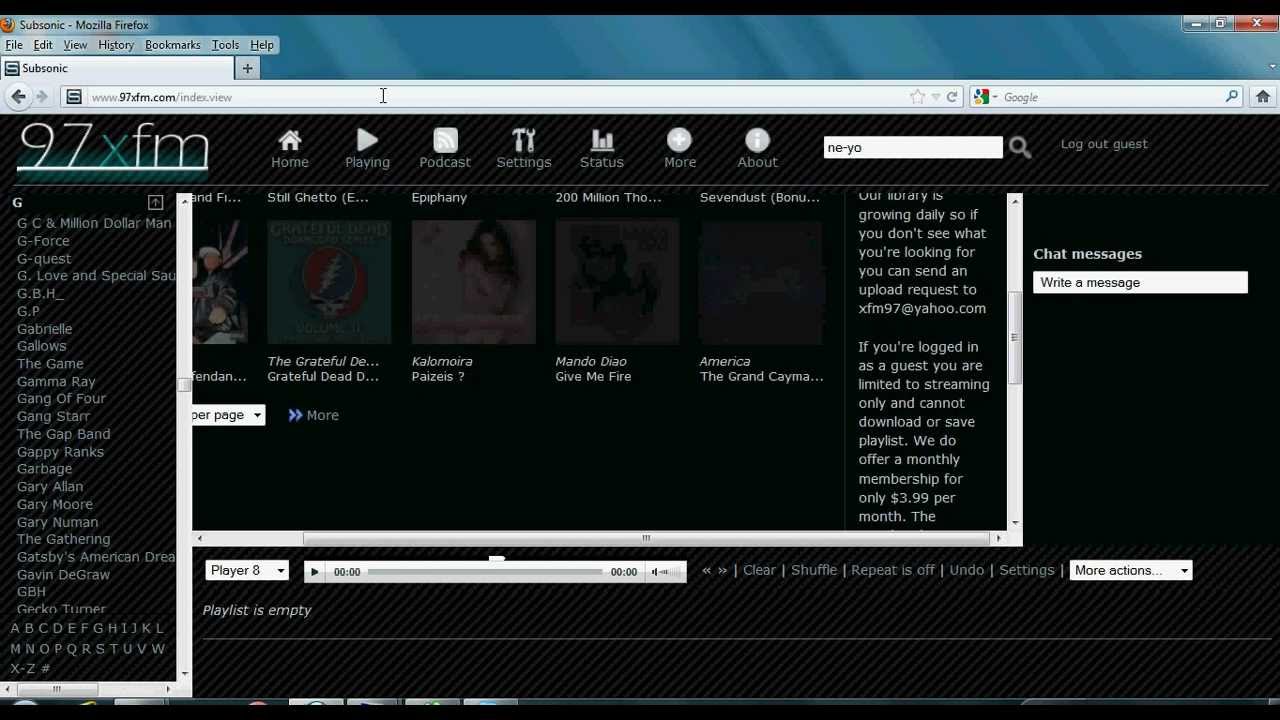Click the Google search magnifier icon
This screenshot has width=1280, height=720.
tap(1232, 97)
